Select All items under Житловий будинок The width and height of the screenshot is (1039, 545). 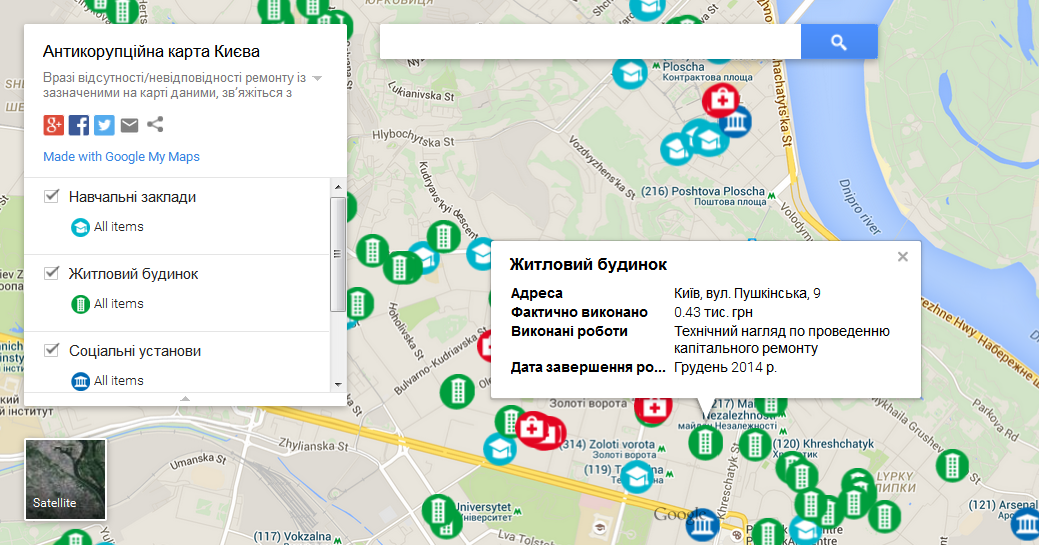(118, 304)
